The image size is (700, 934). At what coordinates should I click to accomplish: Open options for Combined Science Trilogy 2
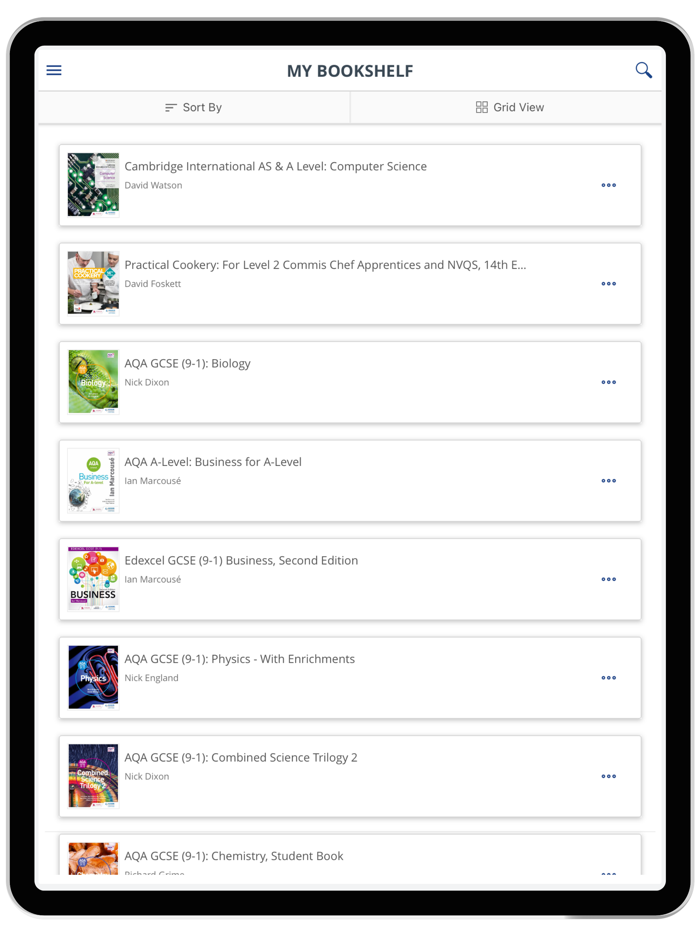point(609,776)
